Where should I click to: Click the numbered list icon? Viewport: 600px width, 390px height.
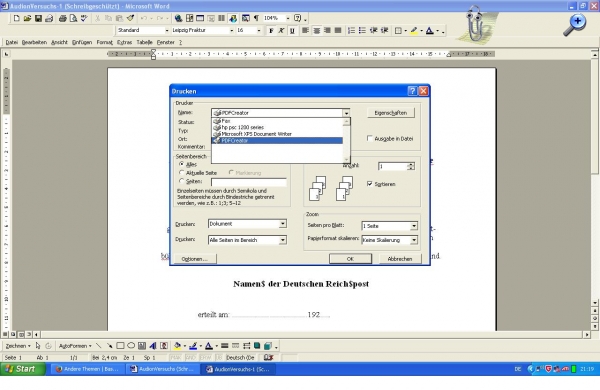pos(351,31)
